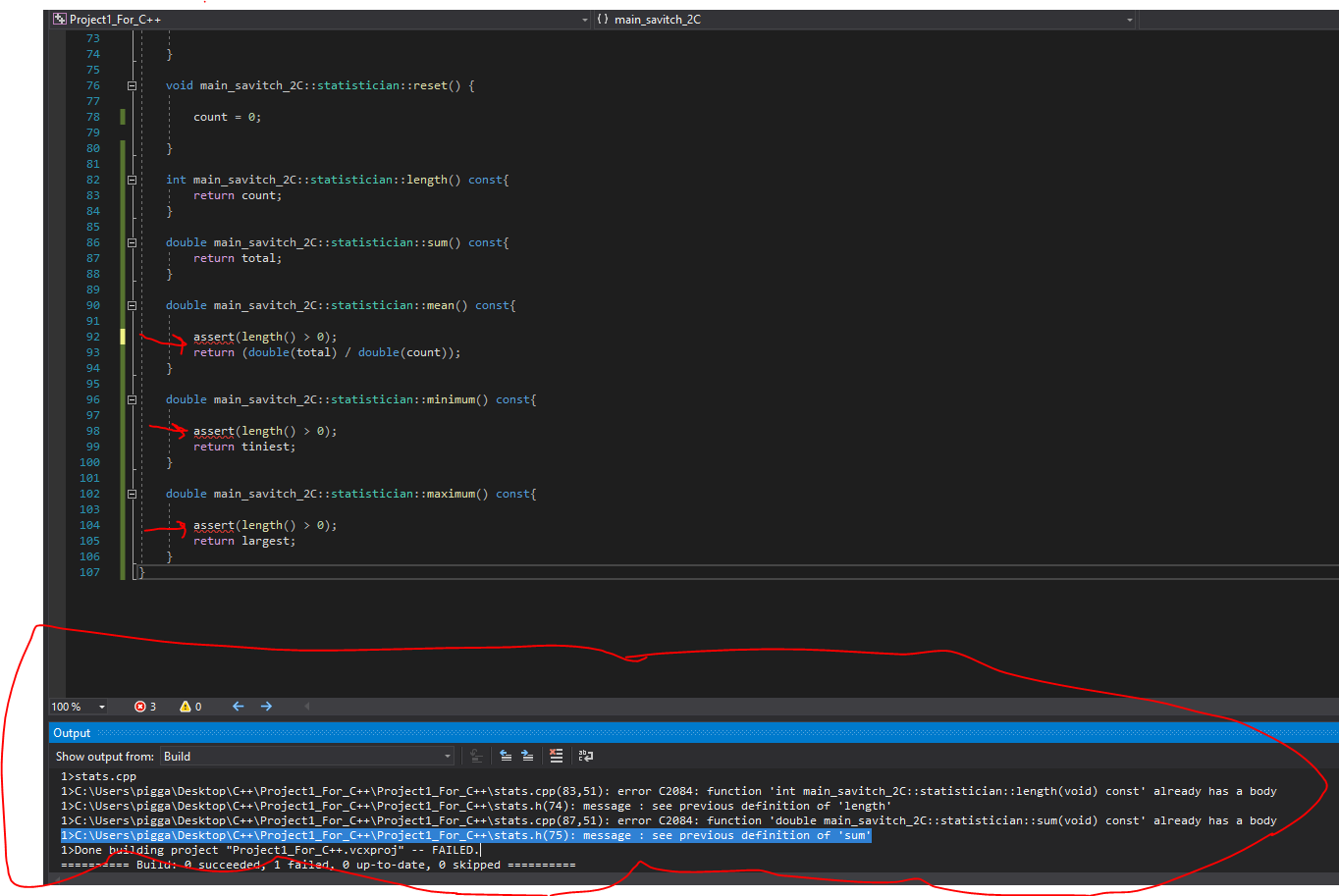1339x896 pixels.
Task: Click the Output panel title bar
Action: 693,733
